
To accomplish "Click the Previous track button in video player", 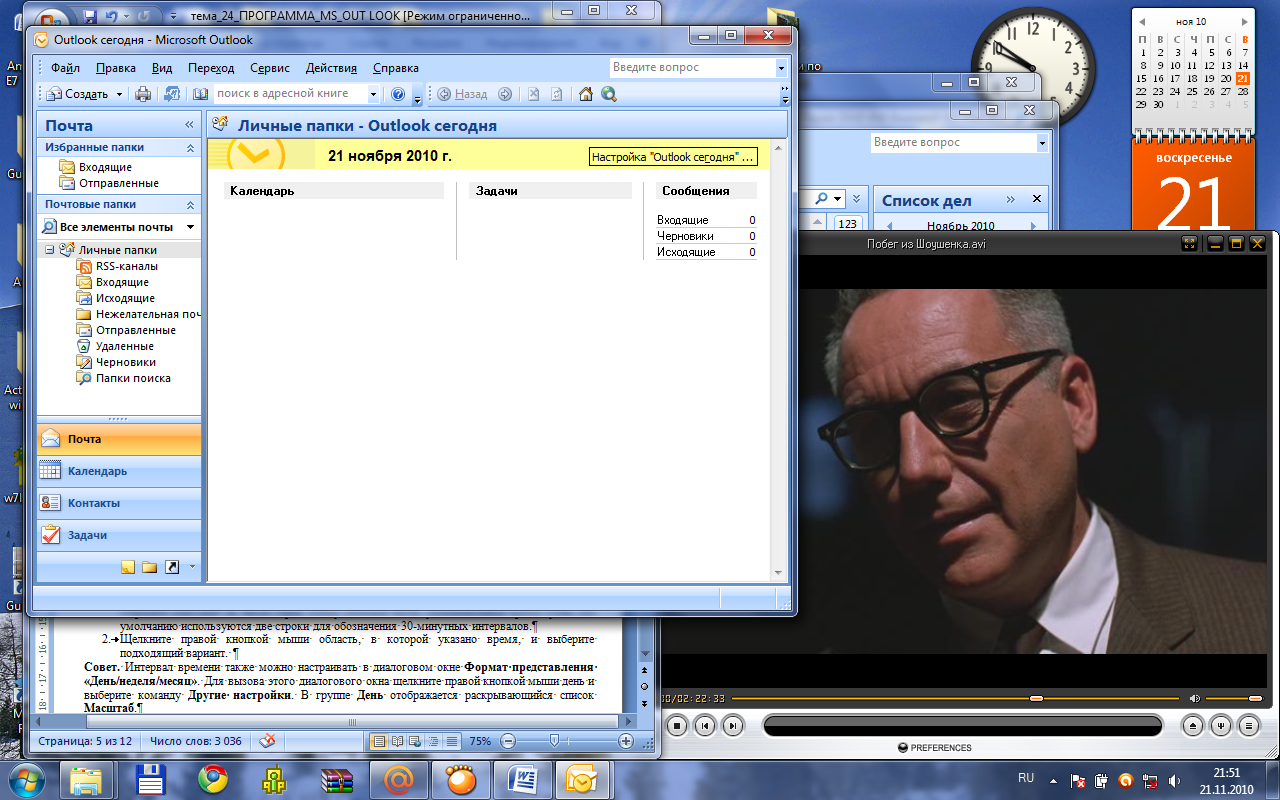I will 705,726.
